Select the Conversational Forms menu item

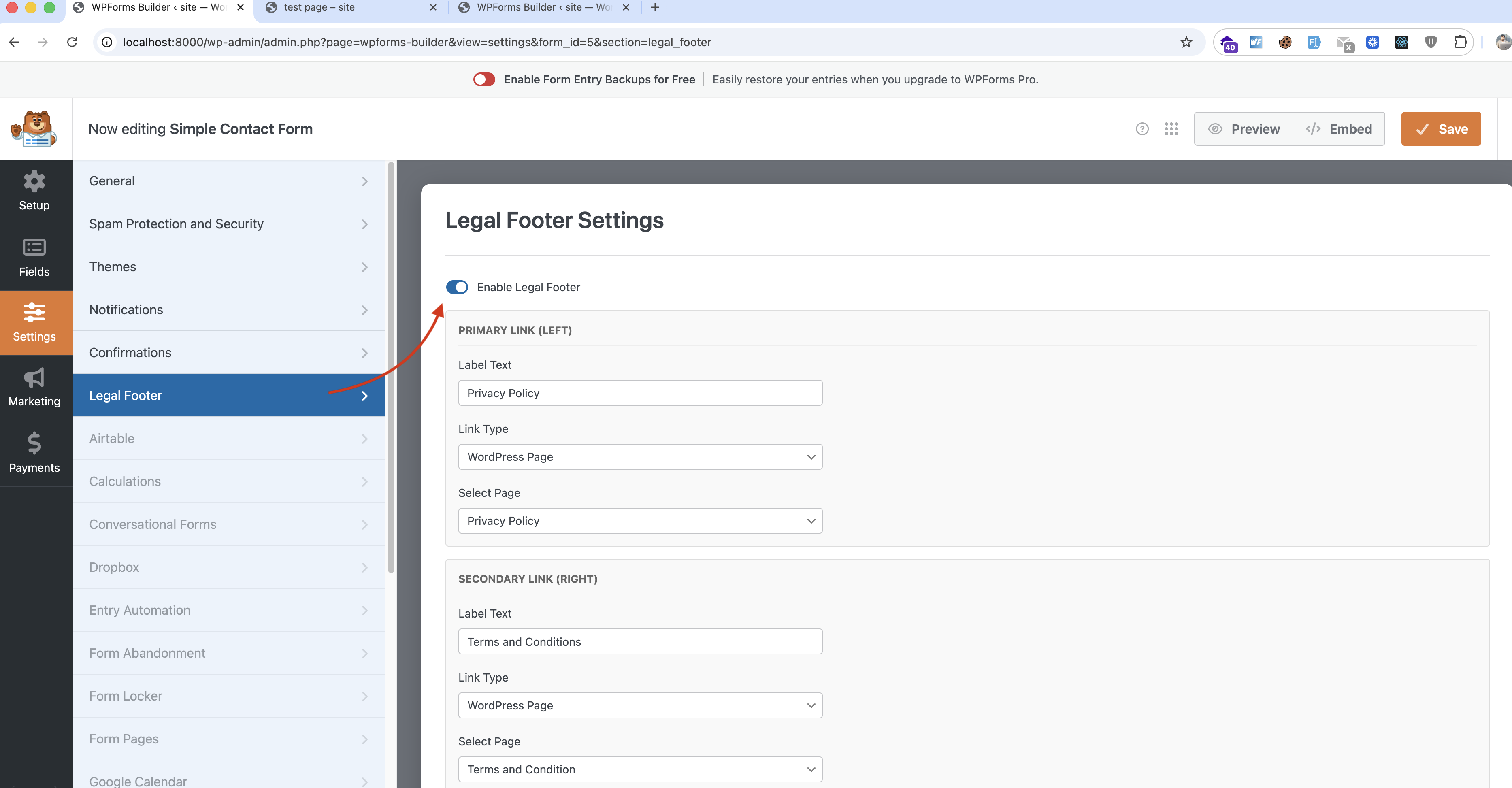click(x=228, y=524)
